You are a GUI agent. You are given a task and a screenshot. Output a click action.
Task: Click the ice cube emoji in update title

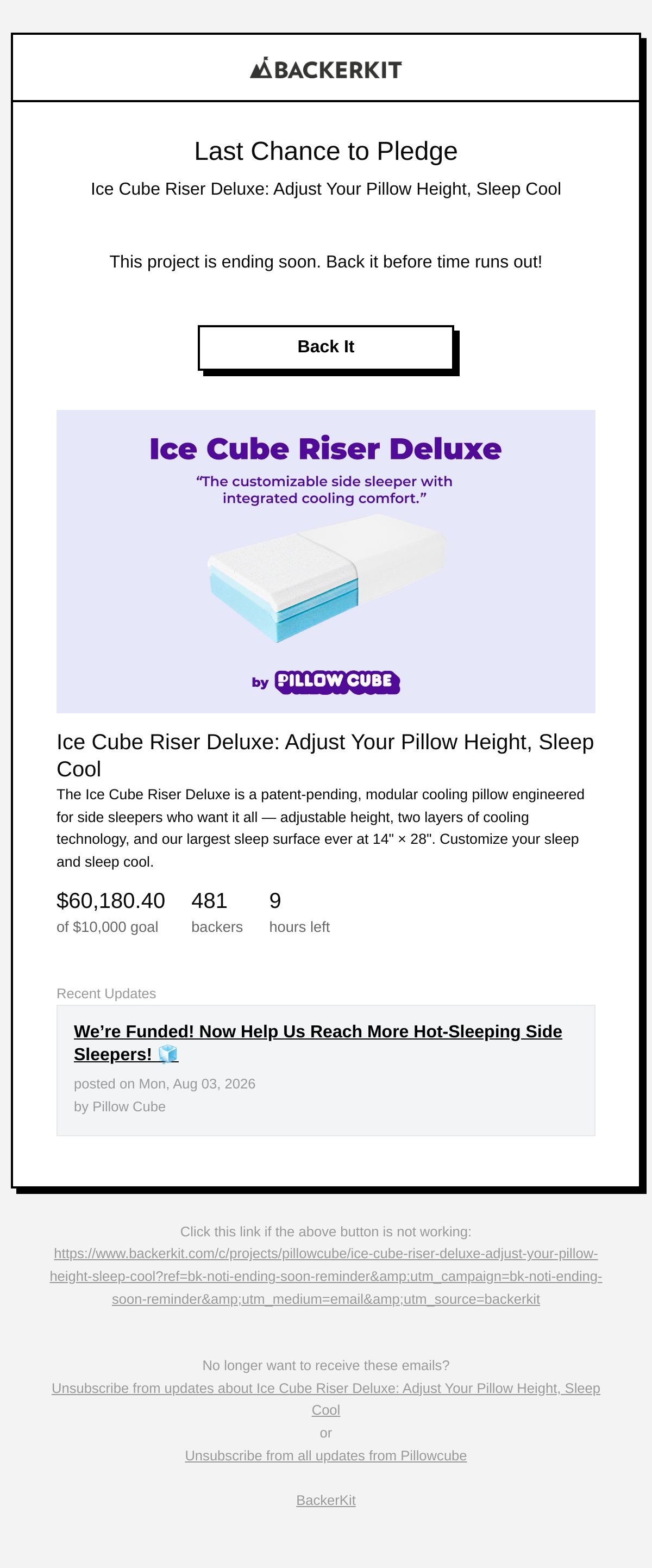pos(167,1054)
